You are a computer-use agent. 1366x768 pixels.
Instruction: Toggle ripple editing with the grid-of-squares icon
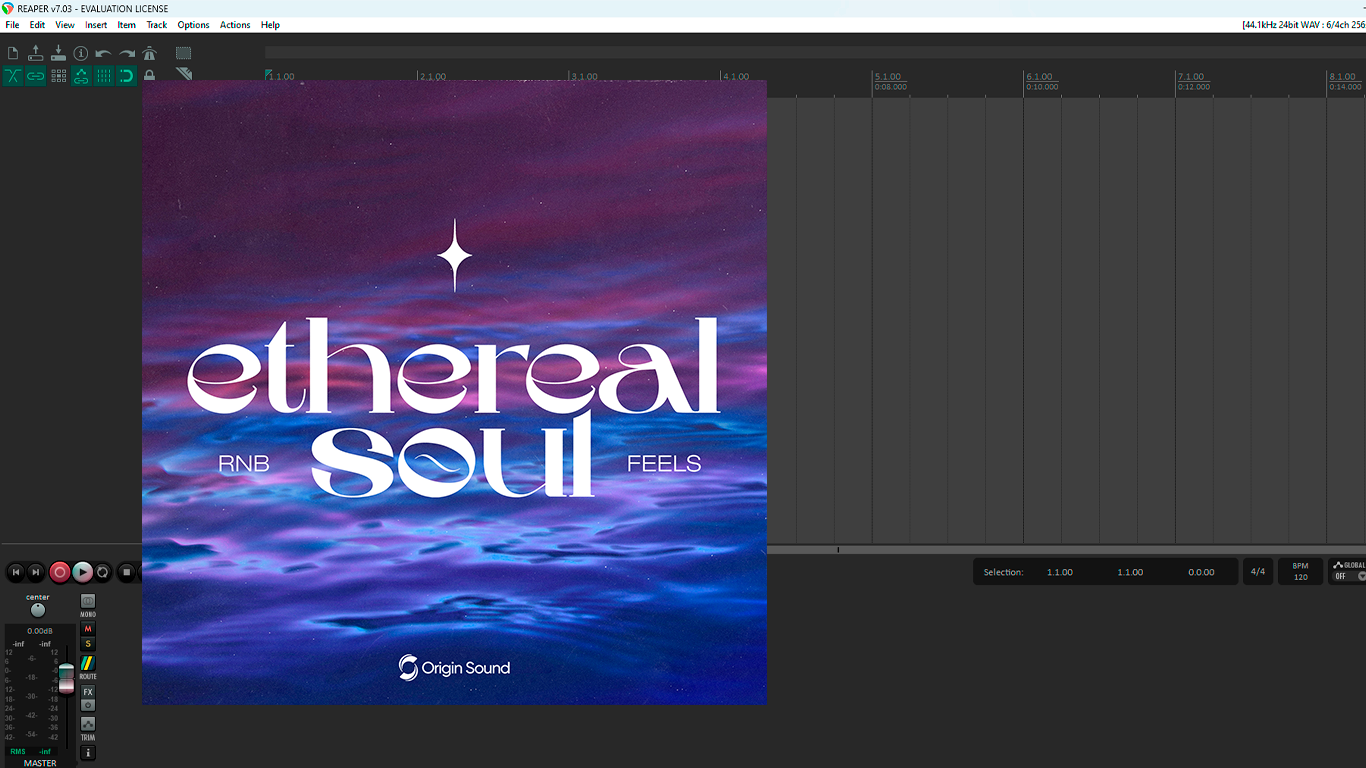[58, 76]
